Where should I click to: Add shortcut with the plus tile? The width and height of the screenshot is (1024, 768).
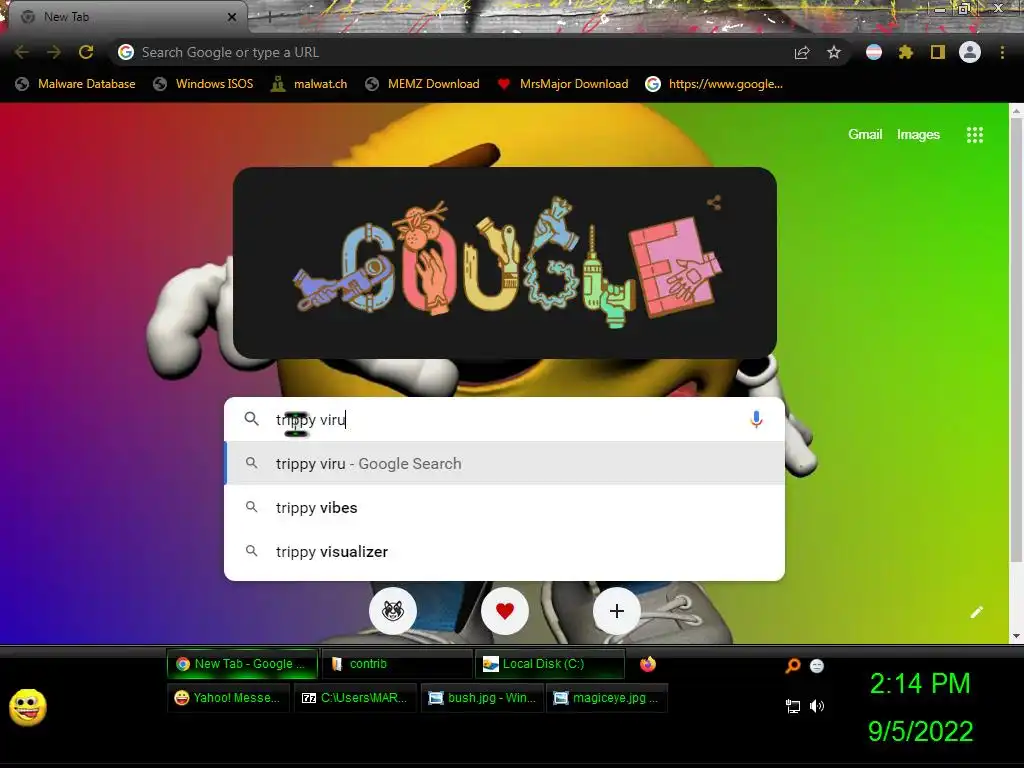tap(616, 611)
